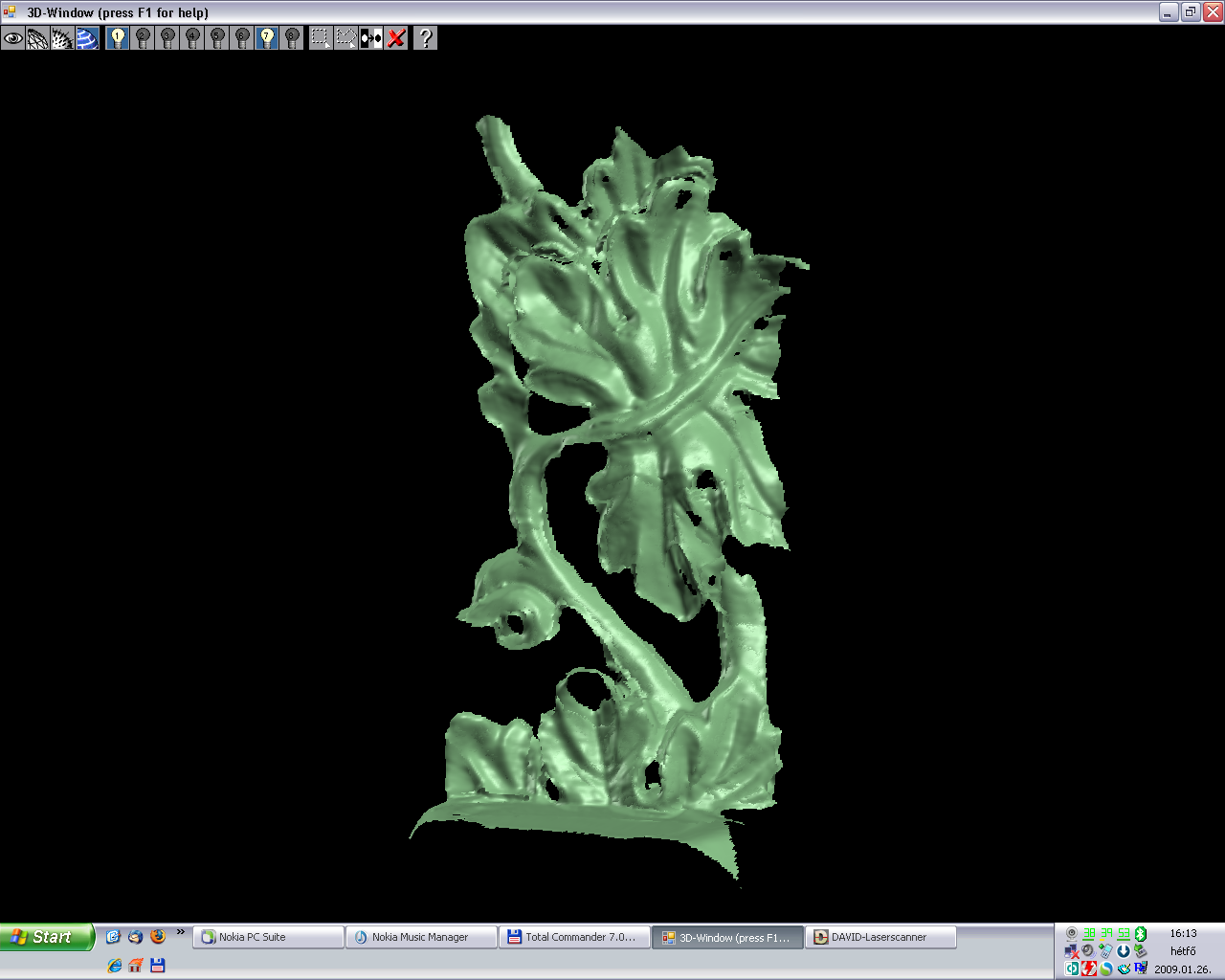Screen dimensions: 1225x980
Task: Open help with the question mark icon
Action: [x=426, y=38]
